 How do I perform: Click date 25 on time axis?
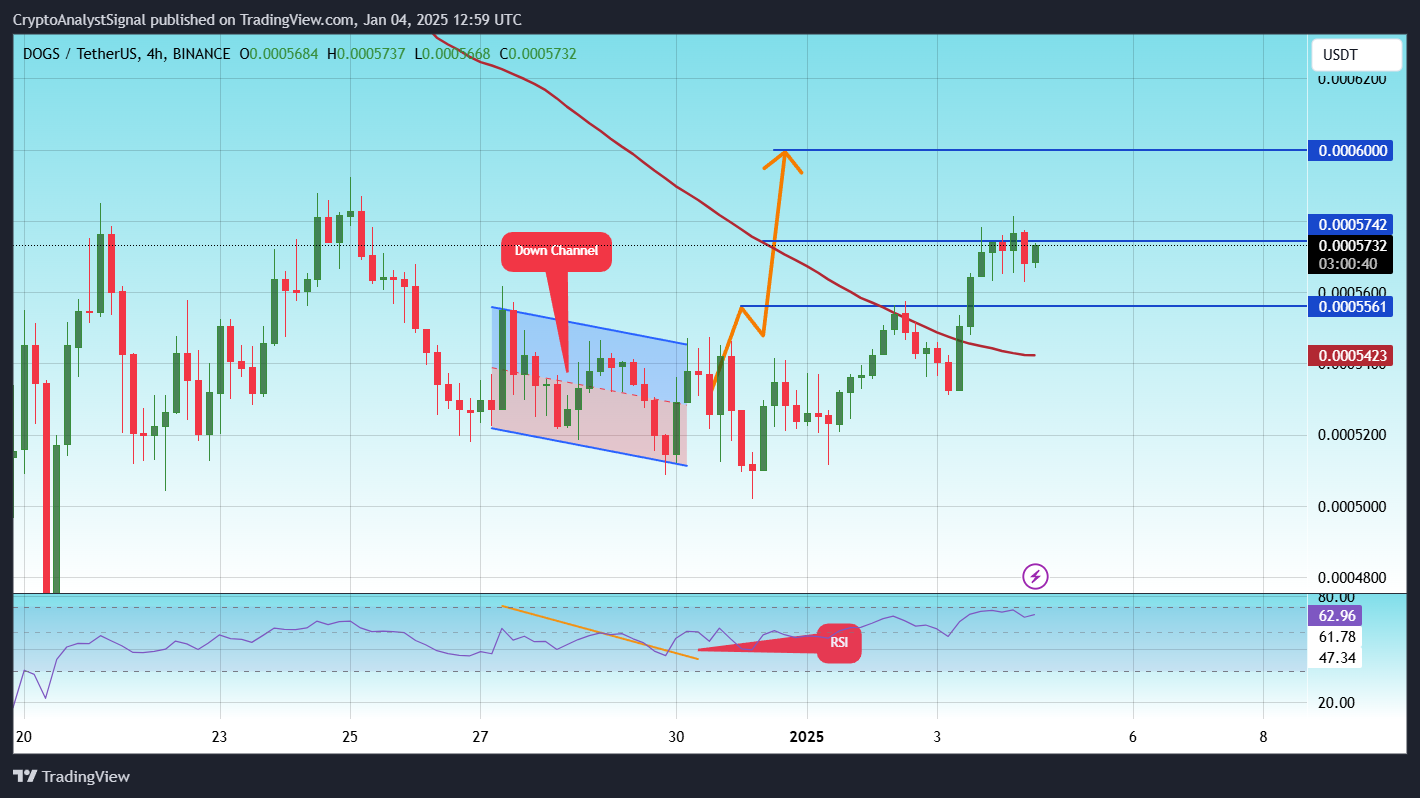tap(350, 737)
